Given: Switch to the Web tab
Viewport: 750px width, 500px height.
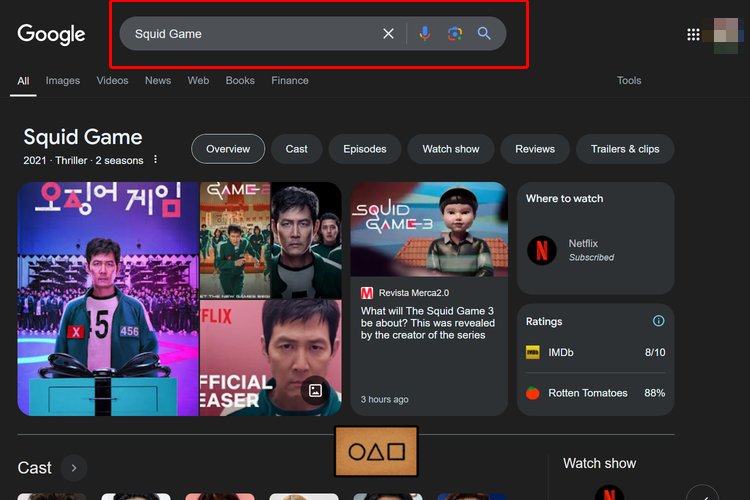Looking at the screenshot, I should (x=198, y=81).
